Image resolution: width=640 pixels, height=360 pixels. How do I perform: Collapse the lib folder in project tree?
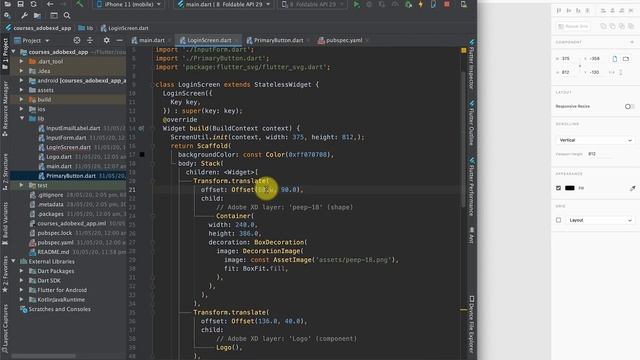click(22, 118)
